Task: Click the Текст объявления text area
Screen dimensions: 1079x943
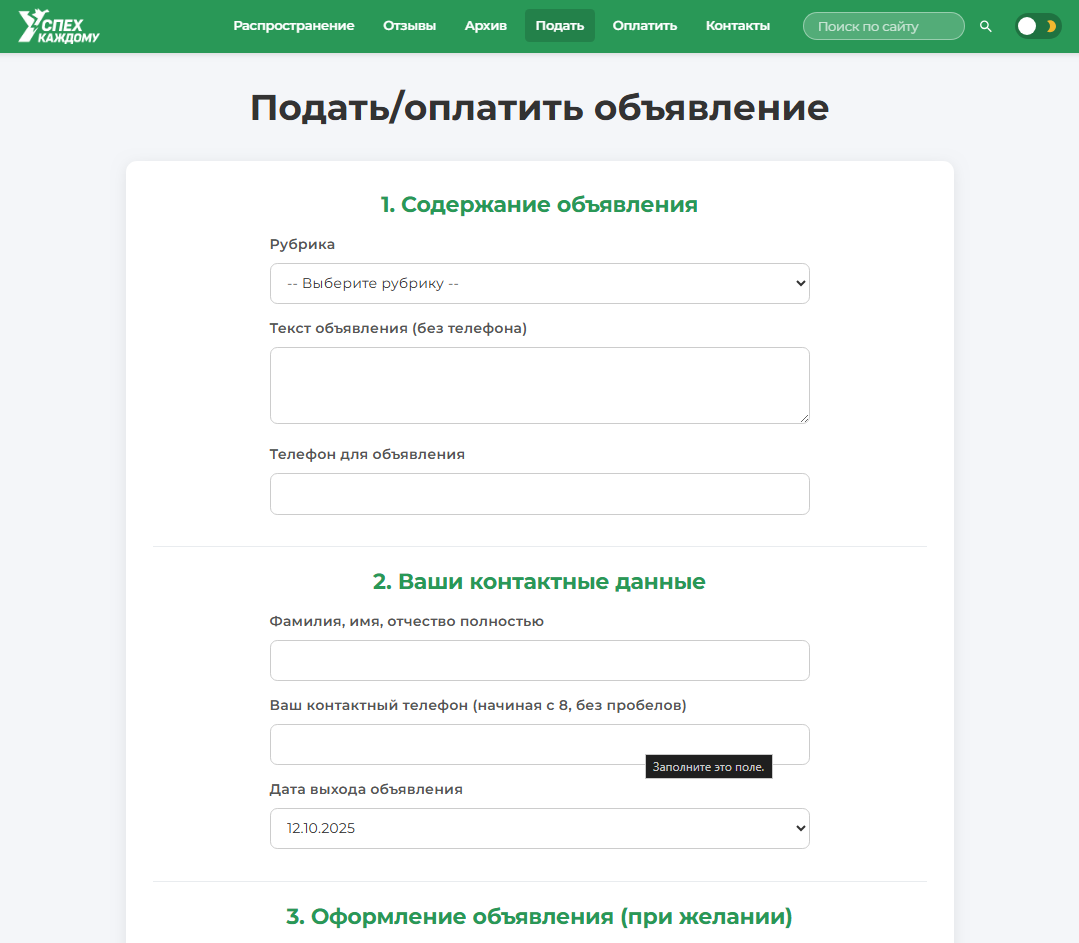Action: point(540,385)
